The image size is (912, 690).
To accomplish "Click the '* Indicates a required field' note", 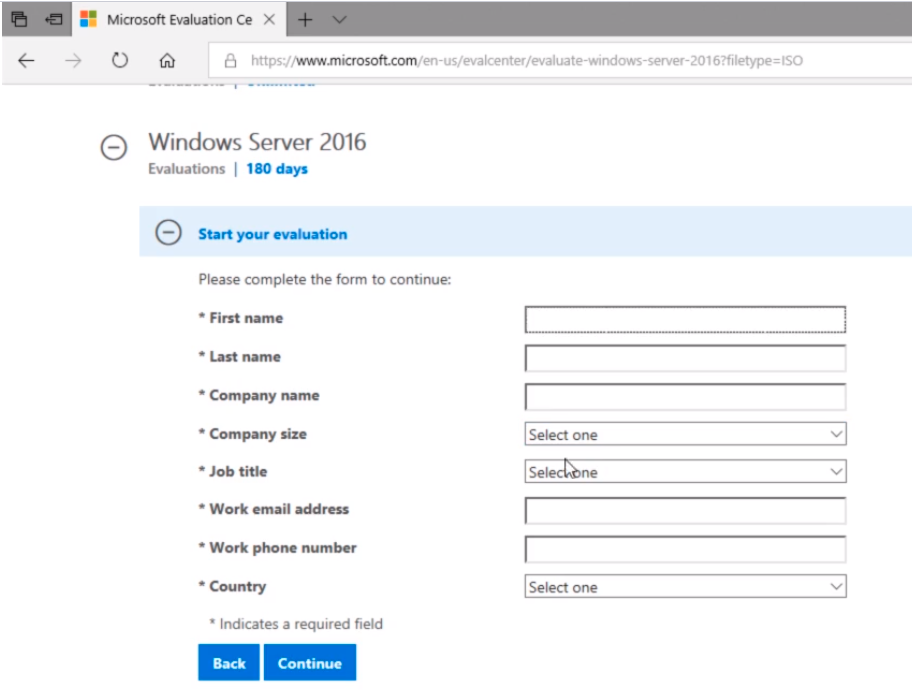I will point(296,624).
